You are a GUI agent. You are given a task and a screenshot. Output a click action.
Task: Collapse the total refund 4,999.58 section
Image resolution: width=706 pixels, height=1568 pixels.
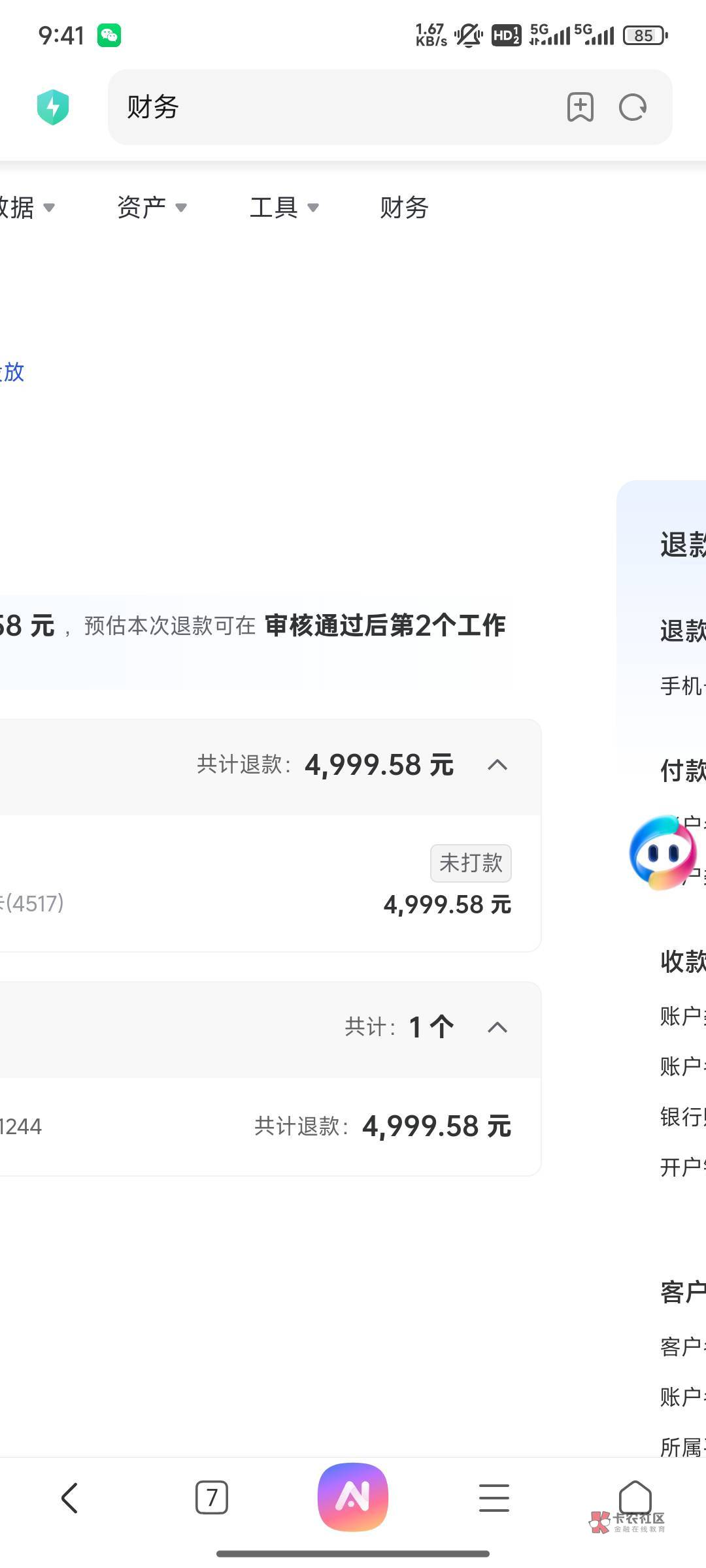pyautogui.click(x=497, y=765)
